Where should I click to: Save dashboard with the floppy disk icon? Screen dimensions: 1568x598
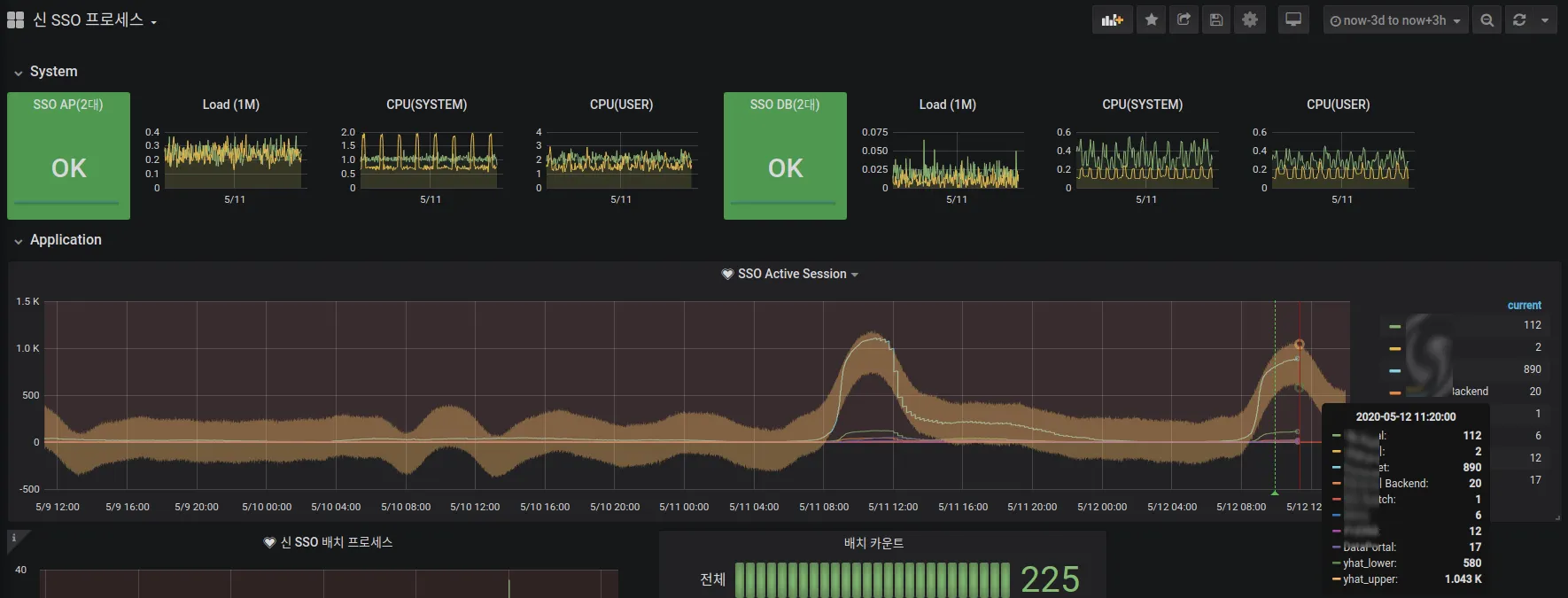[x=1216, y=19]
